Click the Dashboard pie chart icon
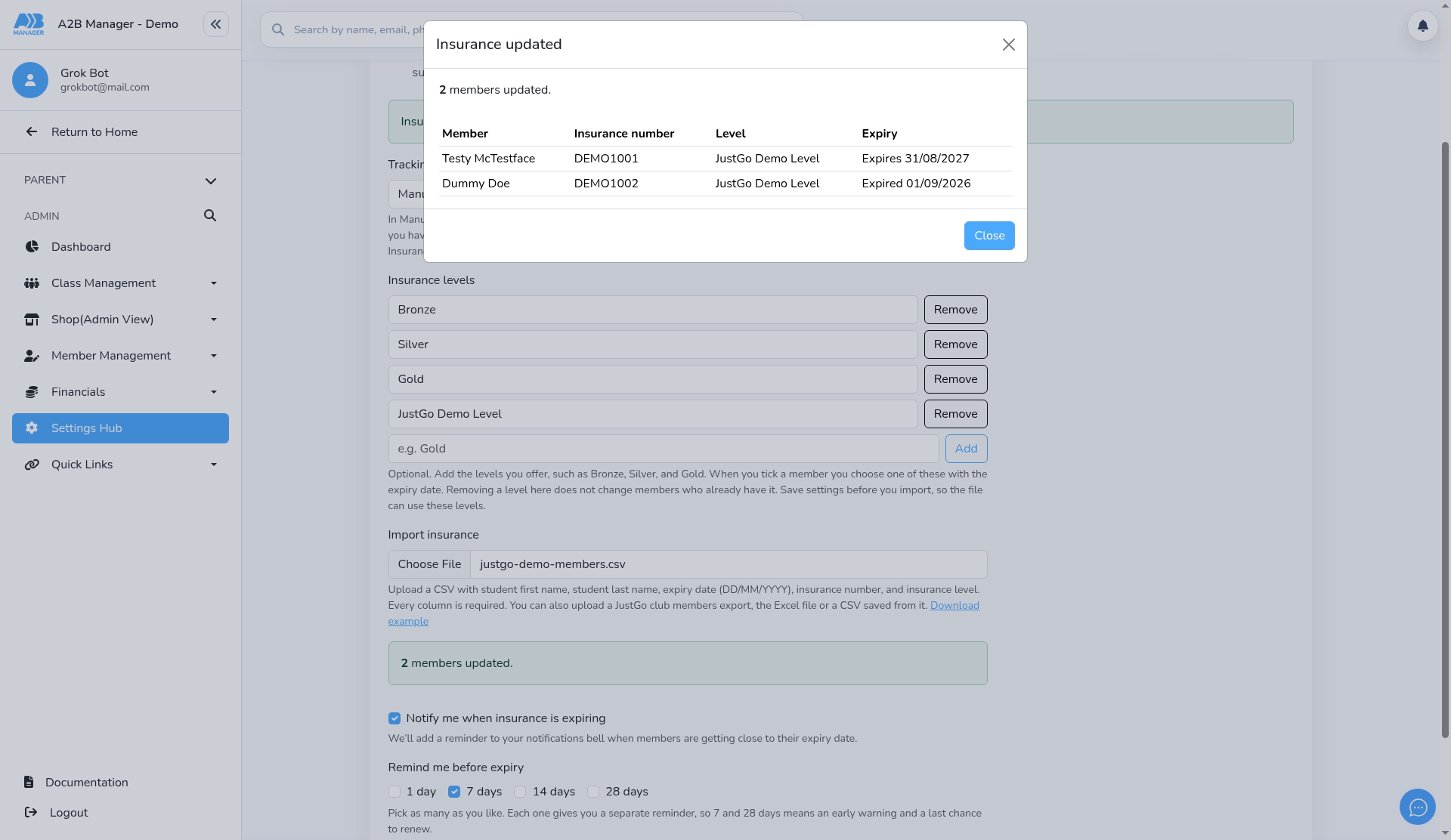Image resolution: width=1451 pixels, height=840 pixels. tap(32, 247)
